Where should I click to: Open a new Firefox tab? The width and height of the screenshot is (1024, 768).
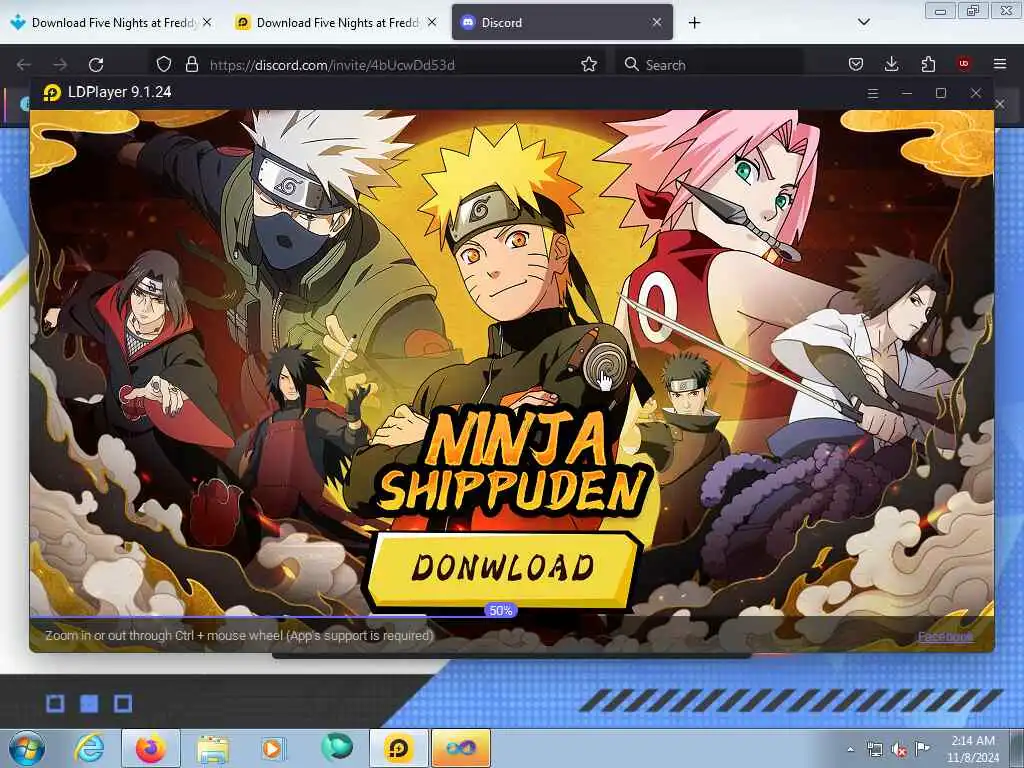click(x=694, y=23)
